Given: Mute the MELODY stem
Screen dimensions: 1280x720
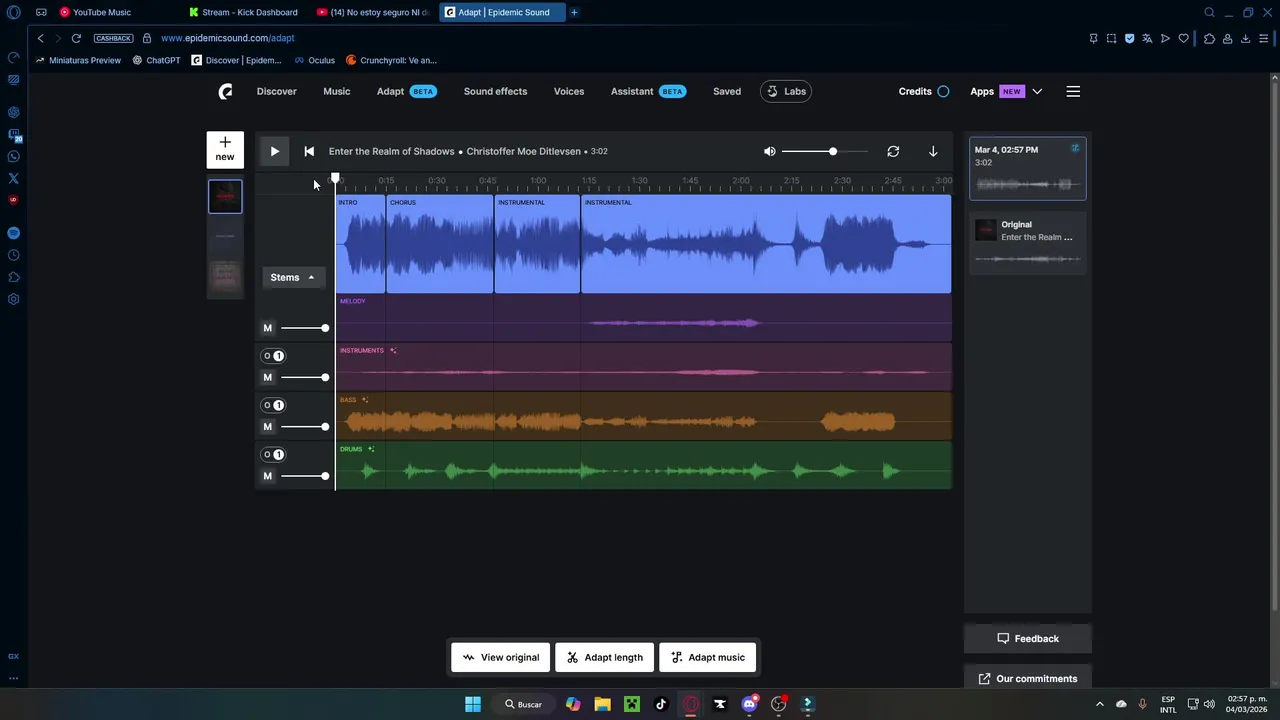Looking at the screenshot, I should click(267, 328).
